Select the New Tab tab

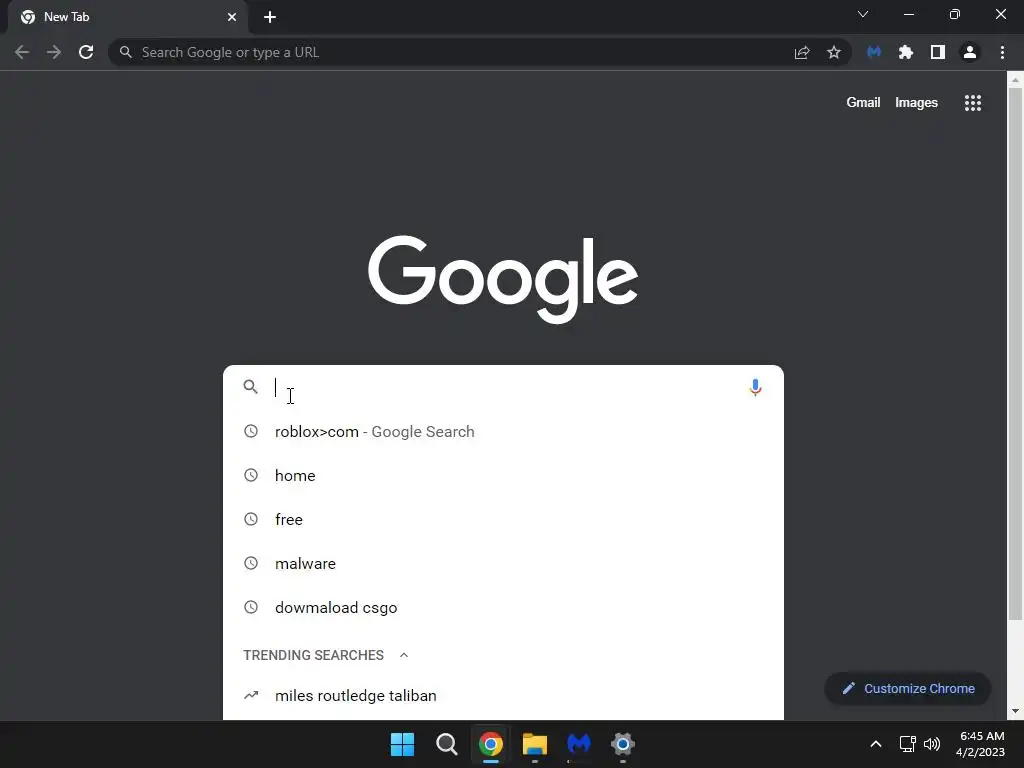coord(128,17)
